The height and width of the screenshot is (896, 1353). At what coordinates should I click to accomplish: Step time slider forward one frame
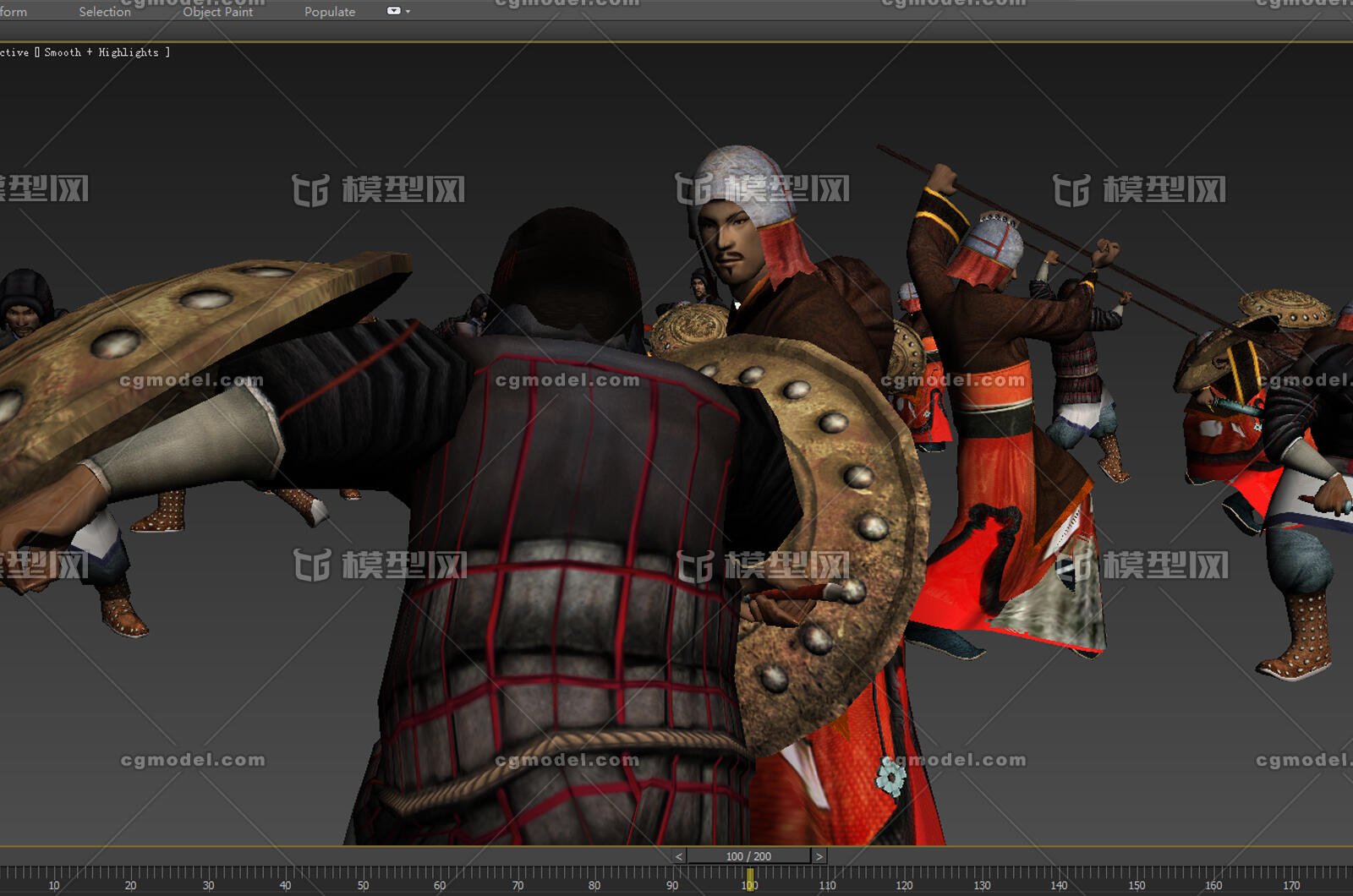[819, 856]
